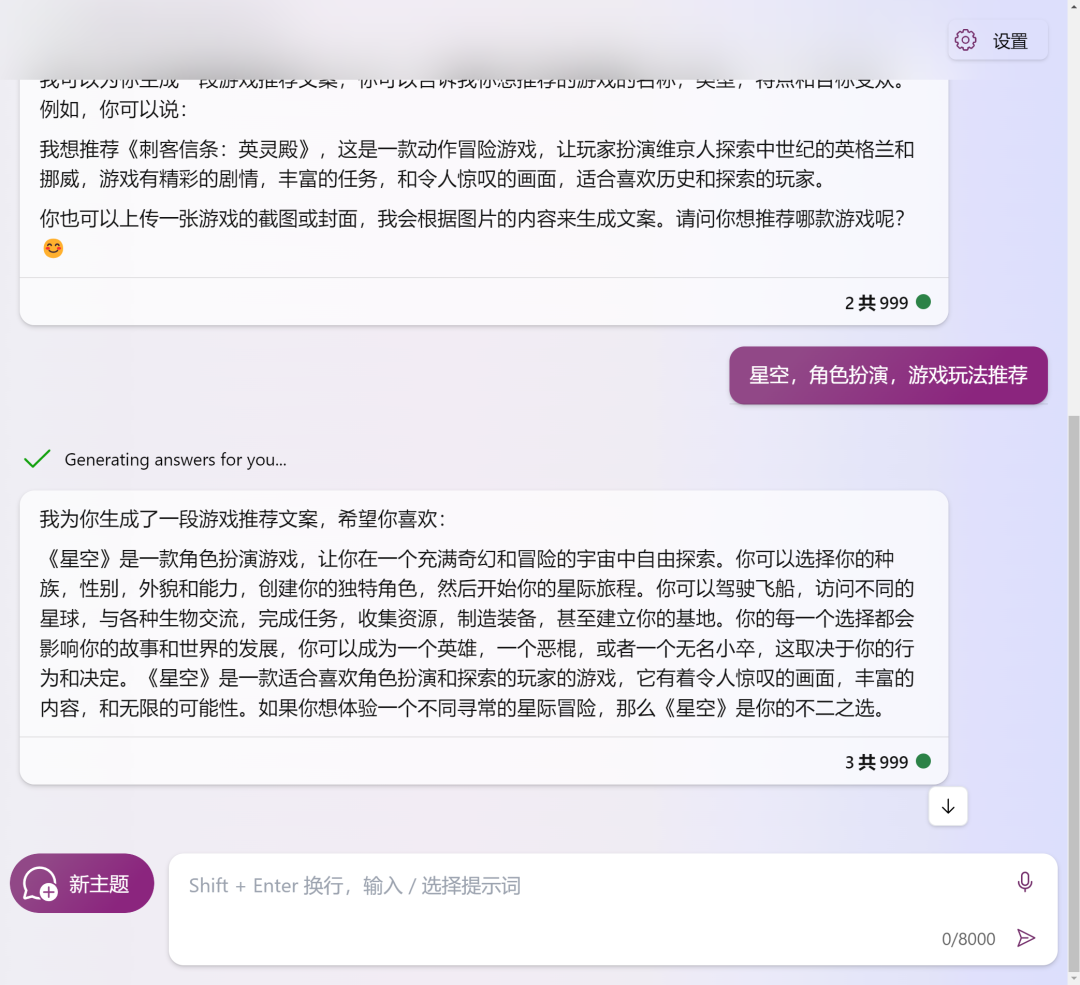This screenshot has width=1080, height=985.
Task: Click the counter text '3 共 999'
Action: (876, 763)
